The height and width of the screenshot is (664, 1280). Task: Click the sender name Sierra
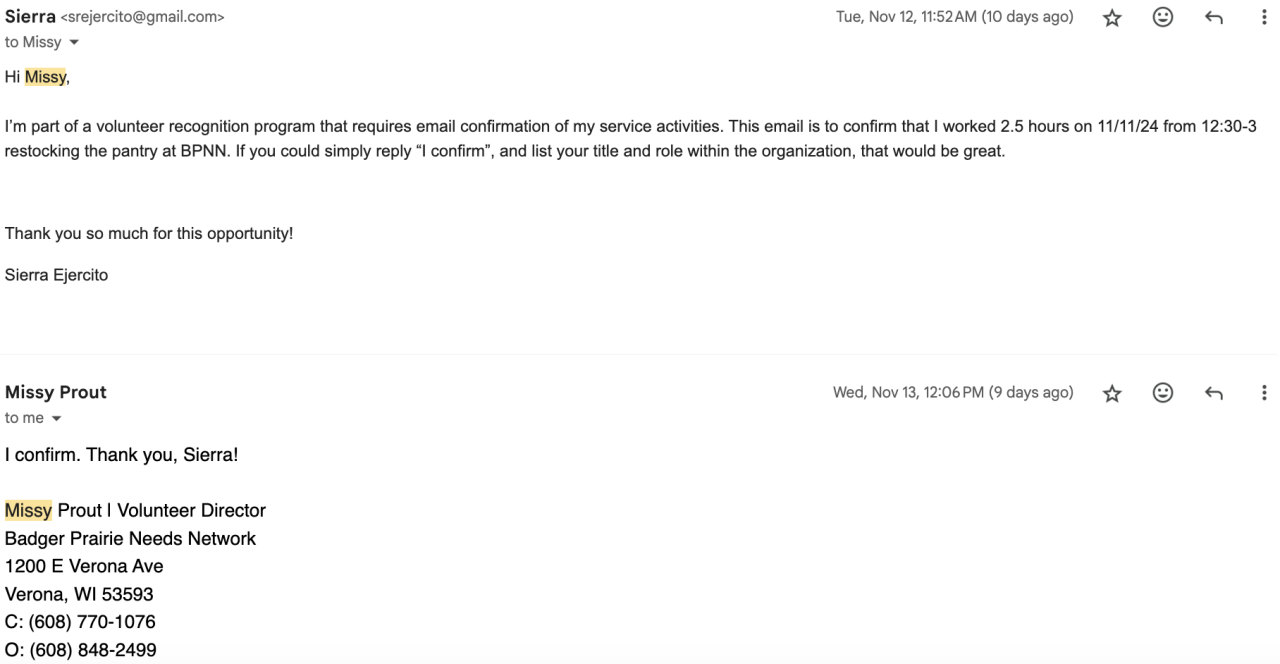tap(30, 17)
